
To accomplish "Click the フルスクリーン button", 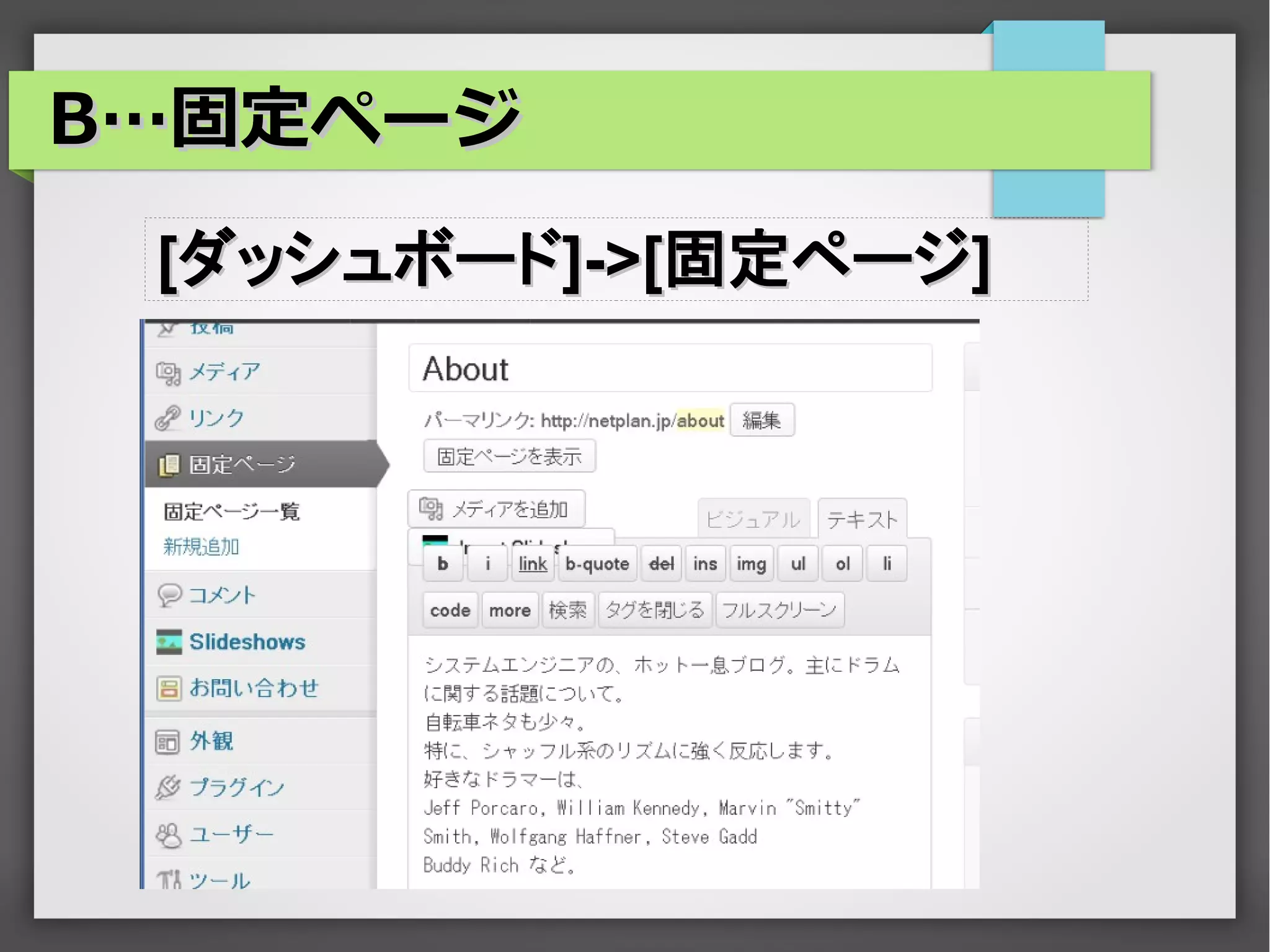I will 780,610.
